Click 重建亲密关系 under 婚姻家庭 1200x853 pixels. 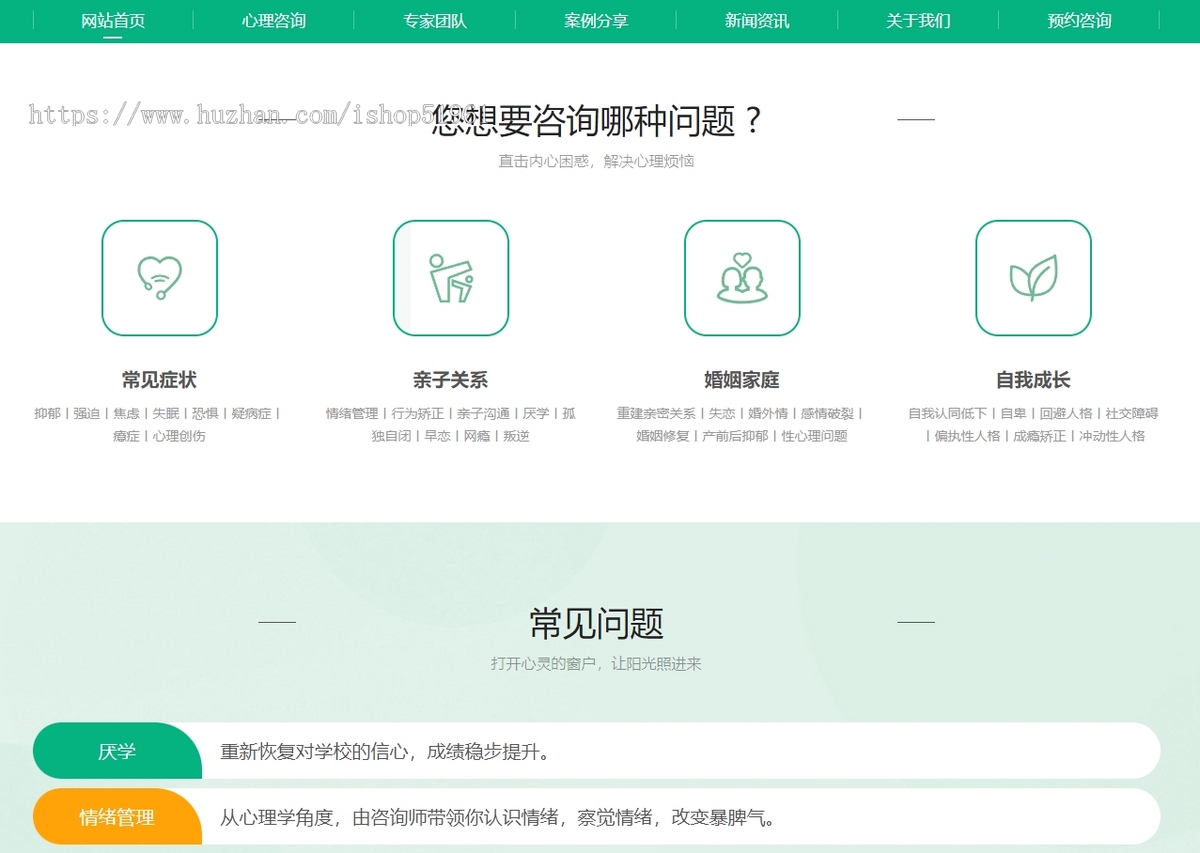coord(656,413)
